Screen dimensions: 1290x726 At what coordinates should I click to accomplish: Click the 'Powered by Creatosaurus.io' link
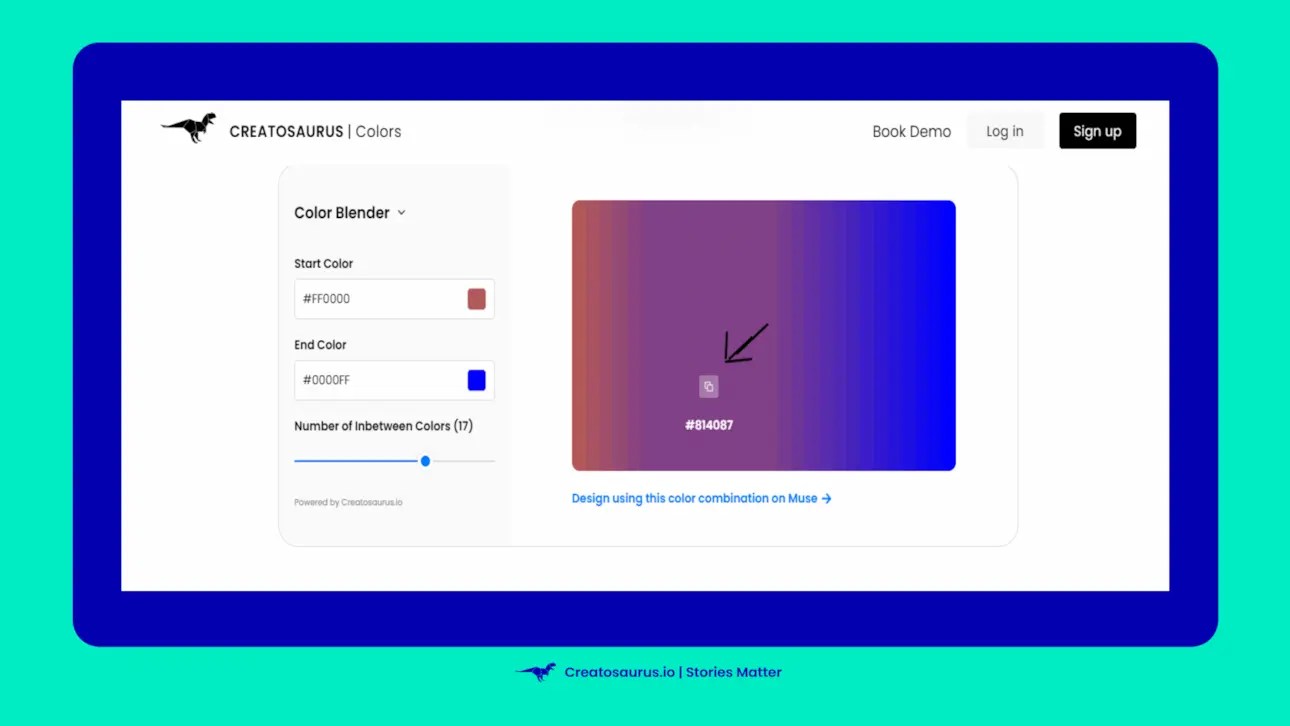(348, 502)
